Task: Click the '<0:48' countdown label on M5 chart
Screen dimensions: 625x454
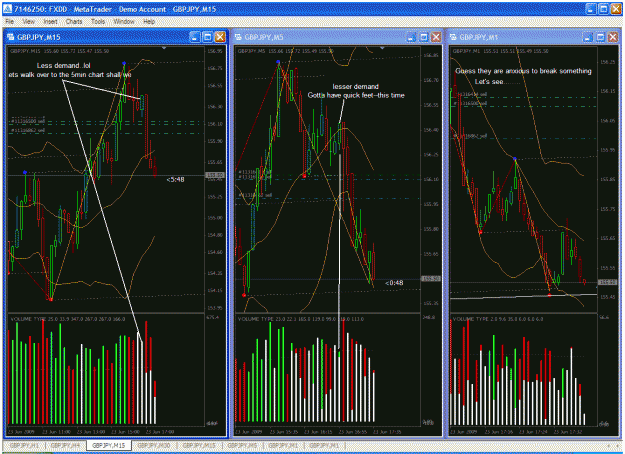Action: pos(394,283)
